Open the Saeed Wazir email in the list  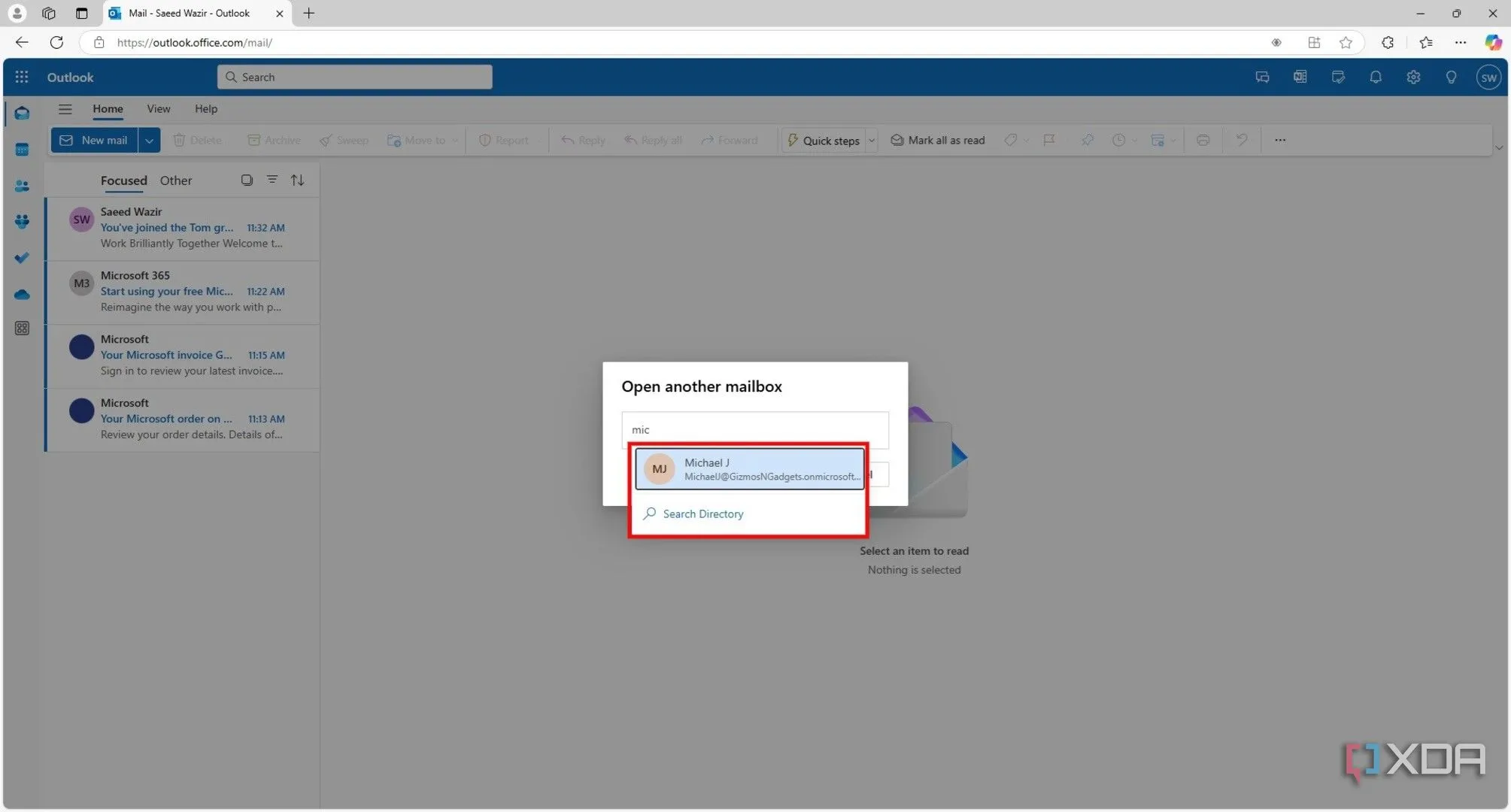(183, 228)
